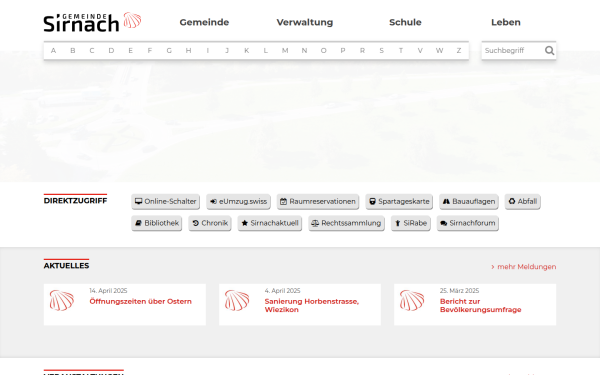Select letter J in the index
The height and width of the screenshot is (375, 600).
227,51
